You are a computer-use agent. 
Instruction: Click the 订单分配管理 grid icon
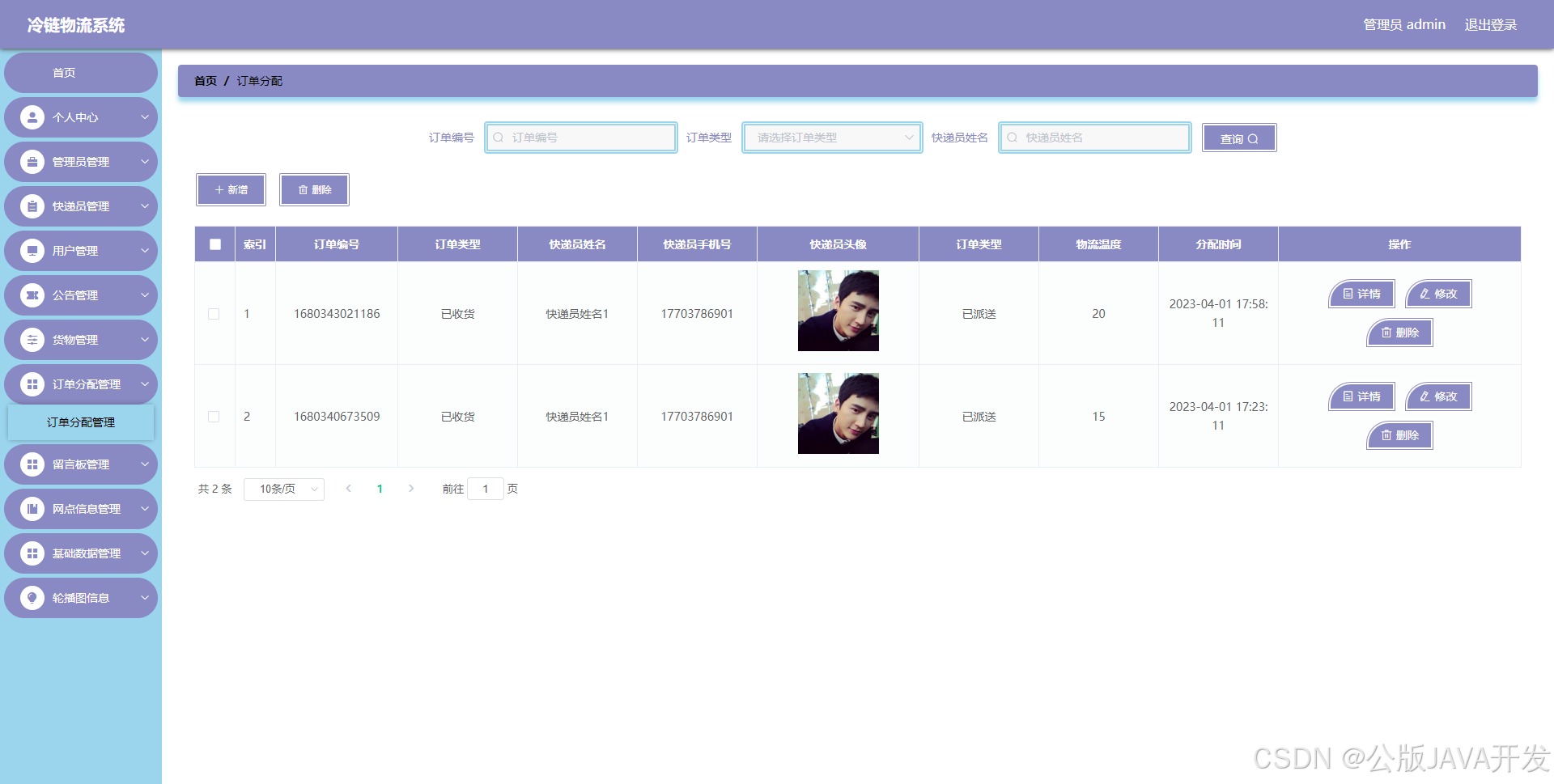[32, 384]
